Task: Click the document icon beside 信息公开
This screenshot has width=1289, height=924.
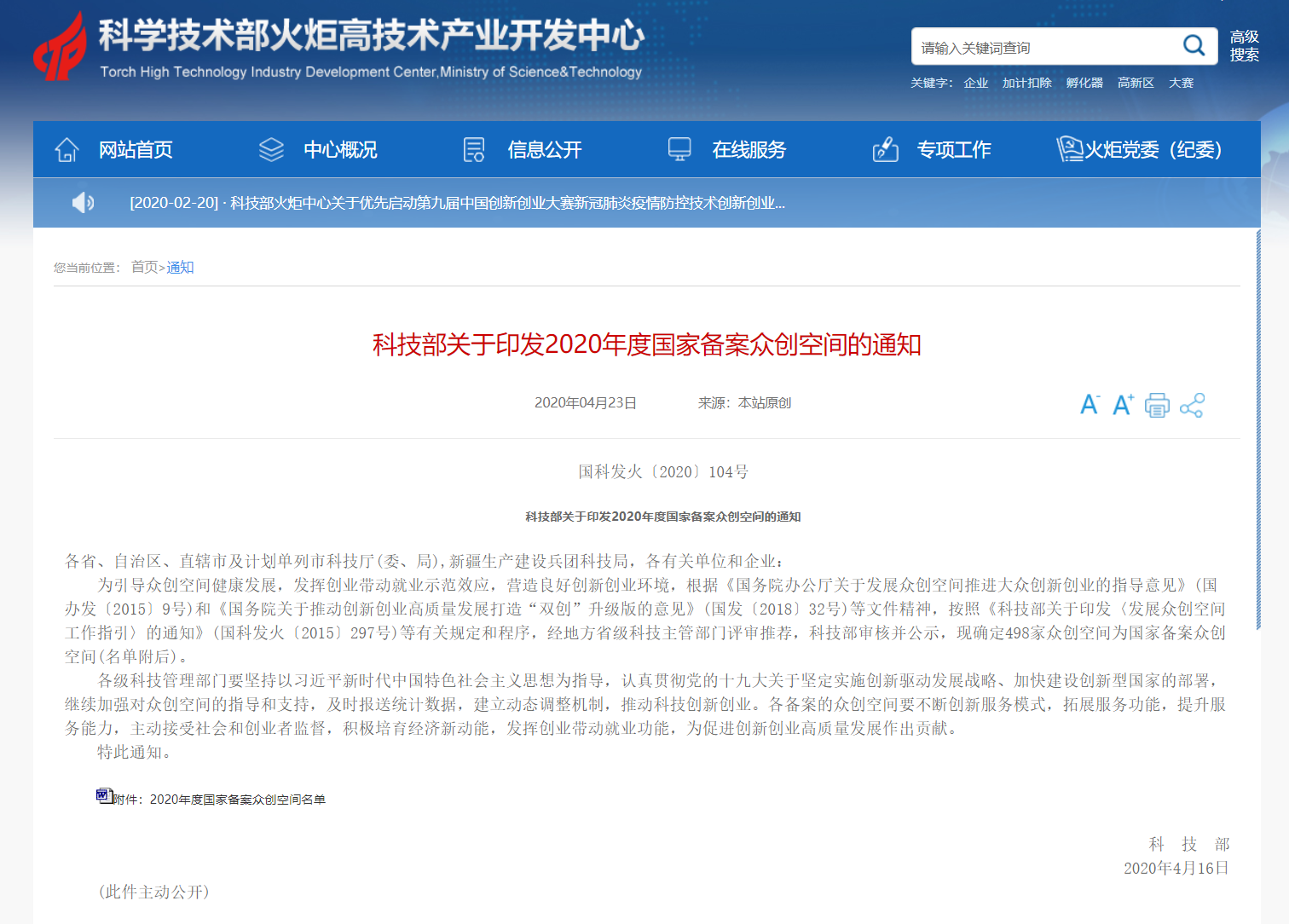Action: [x=474, y=150]
